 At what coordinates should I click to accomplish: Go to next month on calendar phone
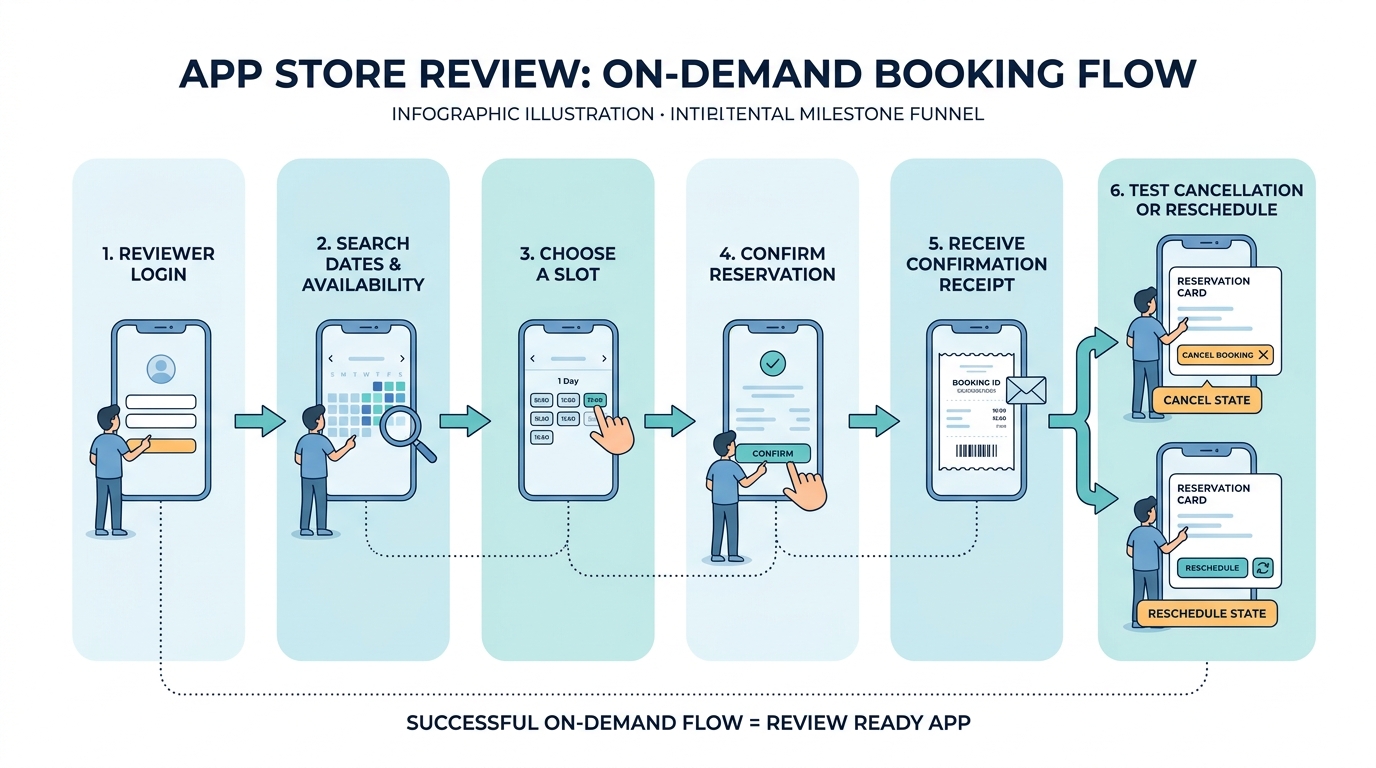[x=402, y=358]
